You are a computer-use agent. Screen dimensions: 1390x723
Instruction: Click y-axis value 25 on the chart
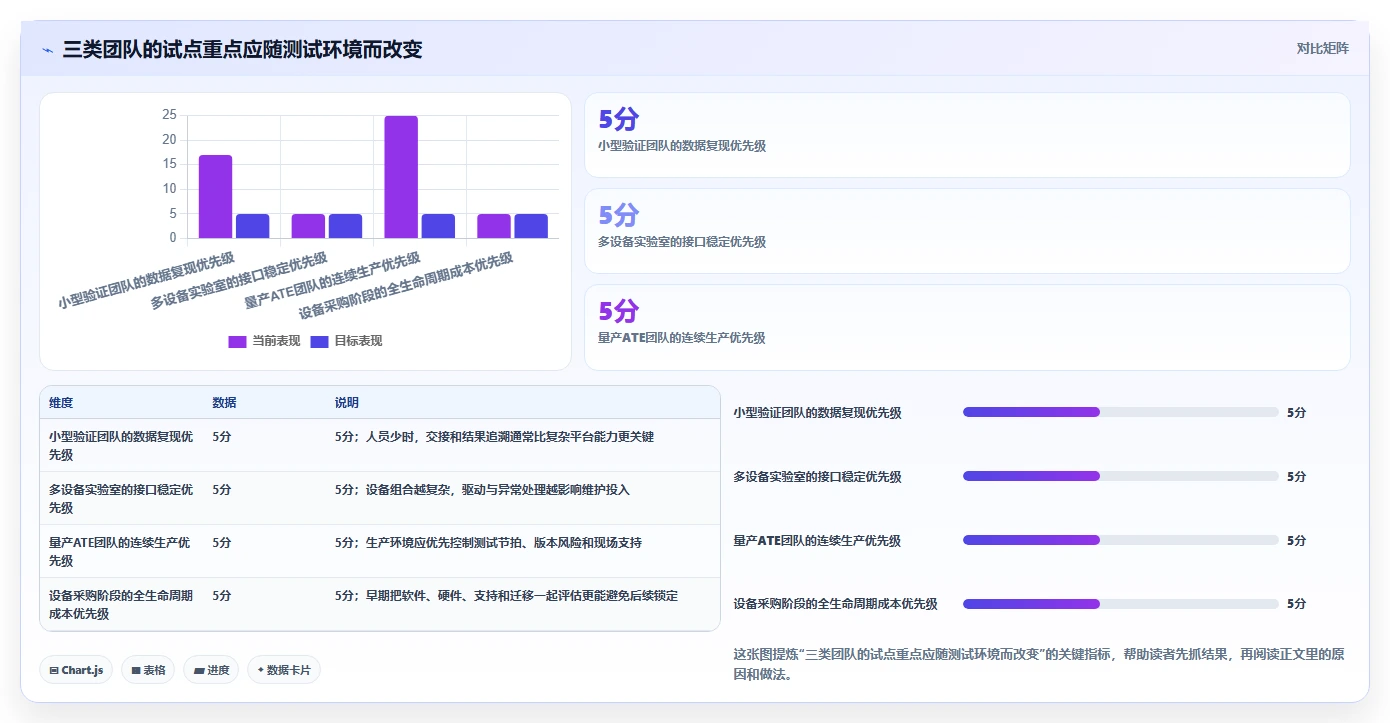(169, 115)
